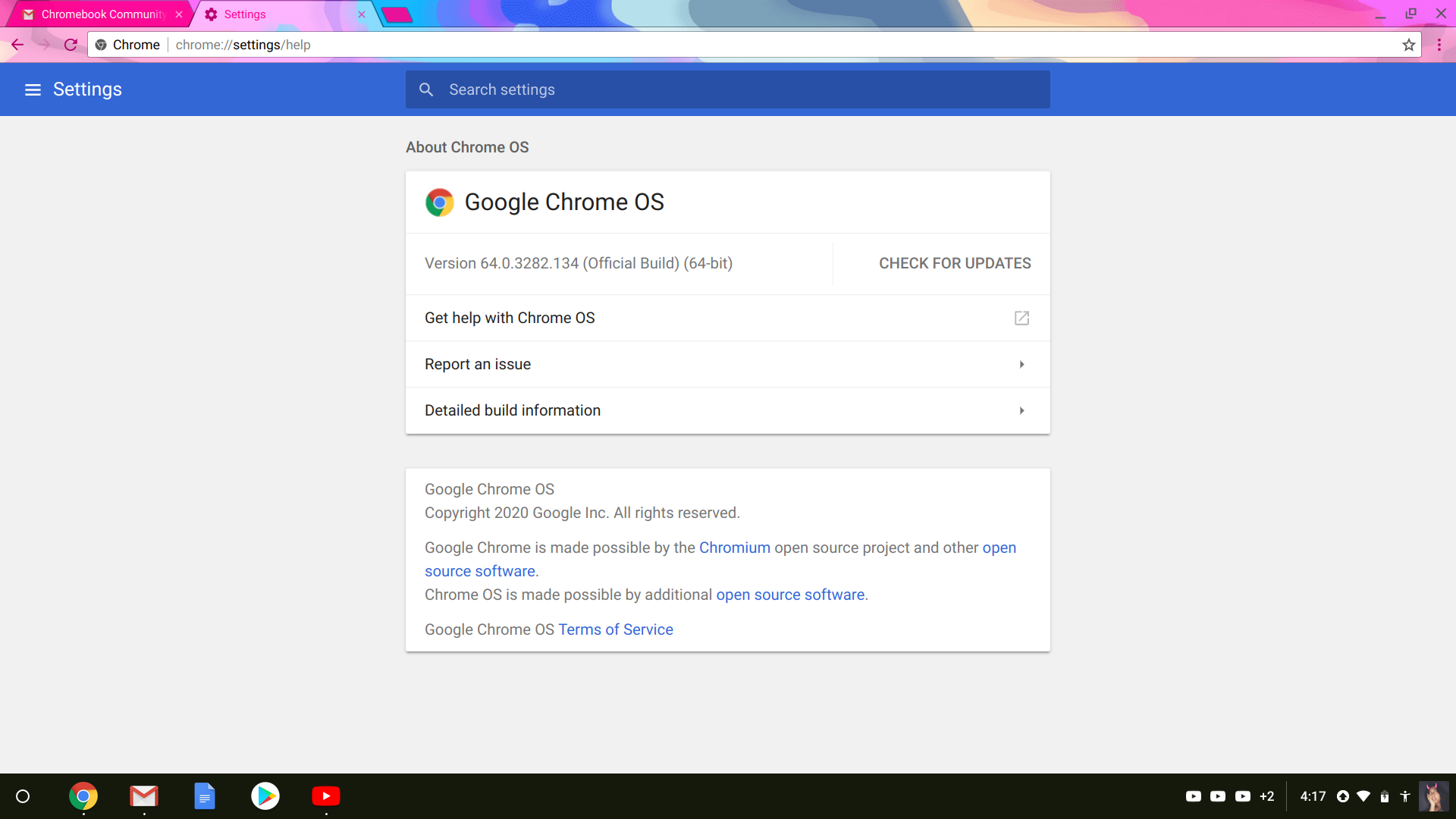Expand the Detailed build information section
This screenshot has width=1456, height=819.
728,410
